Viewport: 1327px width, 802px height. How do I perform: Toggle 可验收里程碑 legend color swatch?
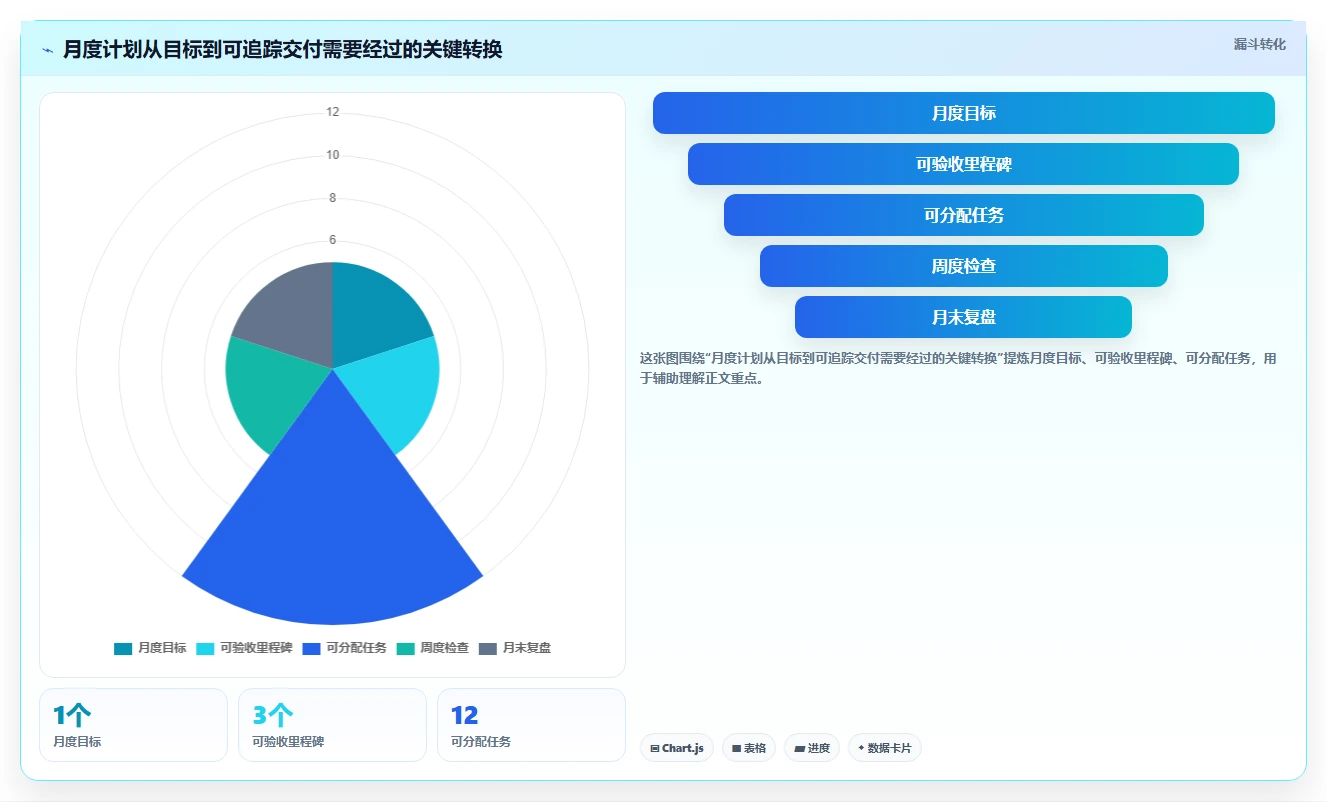coord(205,648)
